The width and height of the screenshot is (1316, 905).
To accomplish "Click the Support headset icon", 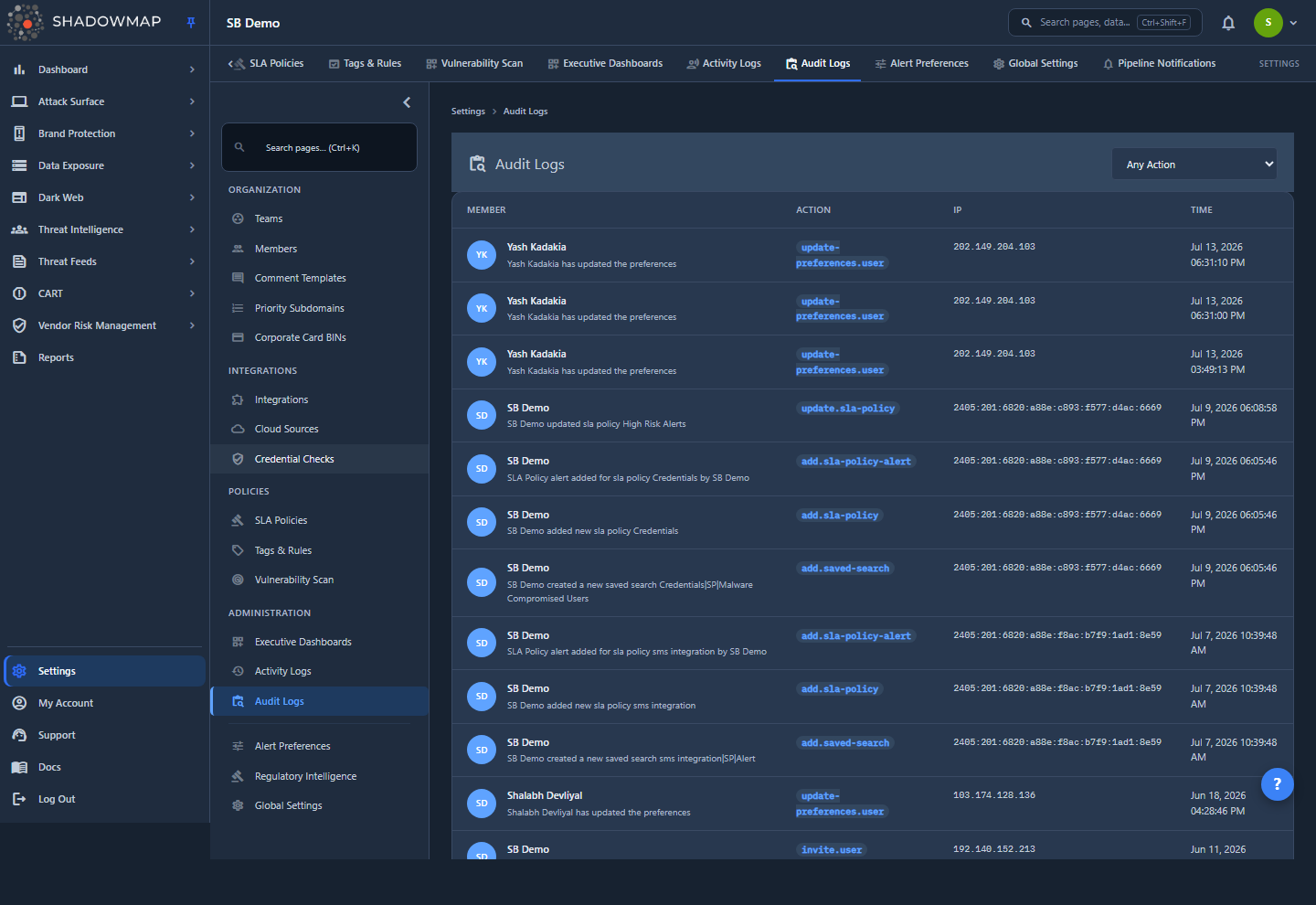I will tap(19, 735).
